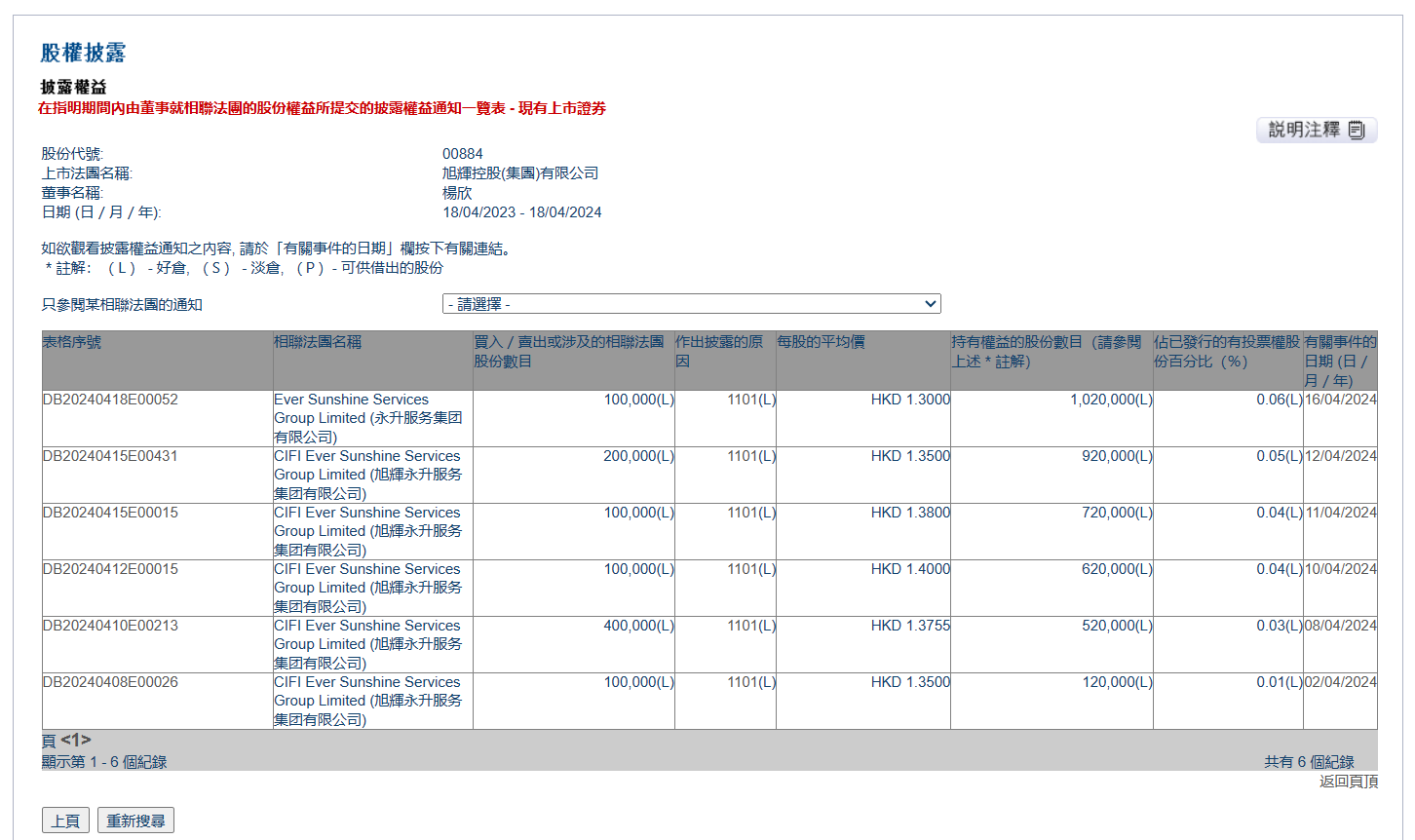Click stock code 00884
The height and width of the screenshot is (840, 1415).
click(463, 154)
